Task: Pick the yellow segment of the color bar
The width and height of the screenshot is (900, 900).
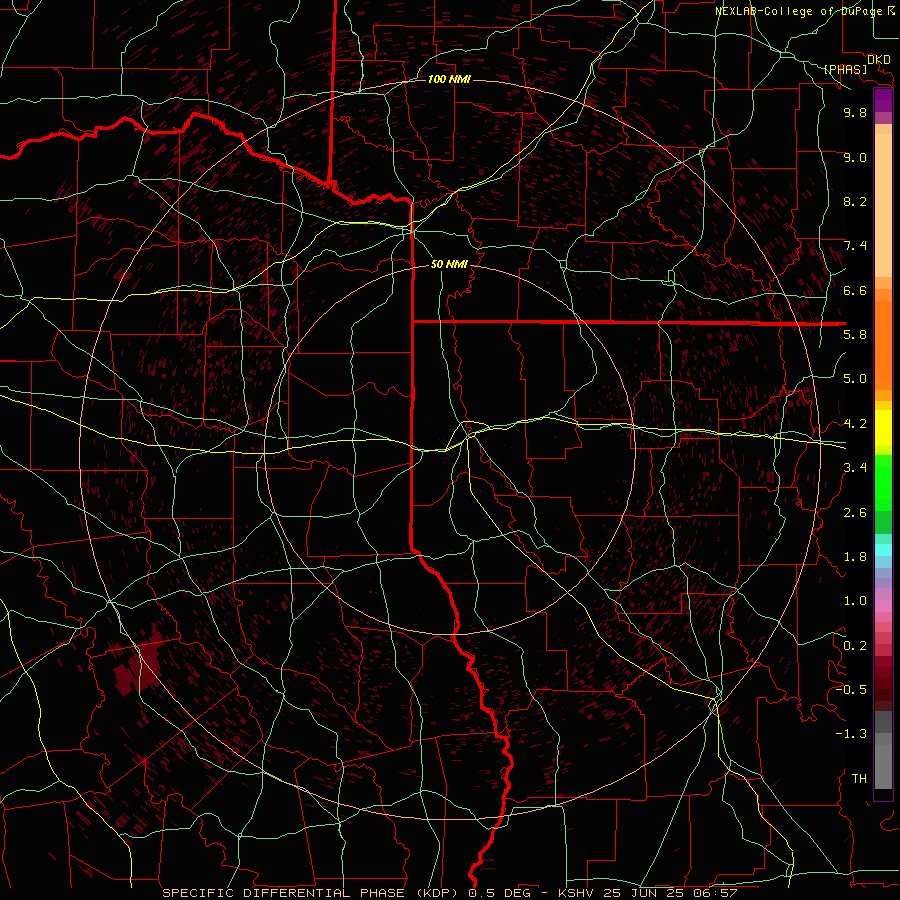Action: click(x=883, y=428)
